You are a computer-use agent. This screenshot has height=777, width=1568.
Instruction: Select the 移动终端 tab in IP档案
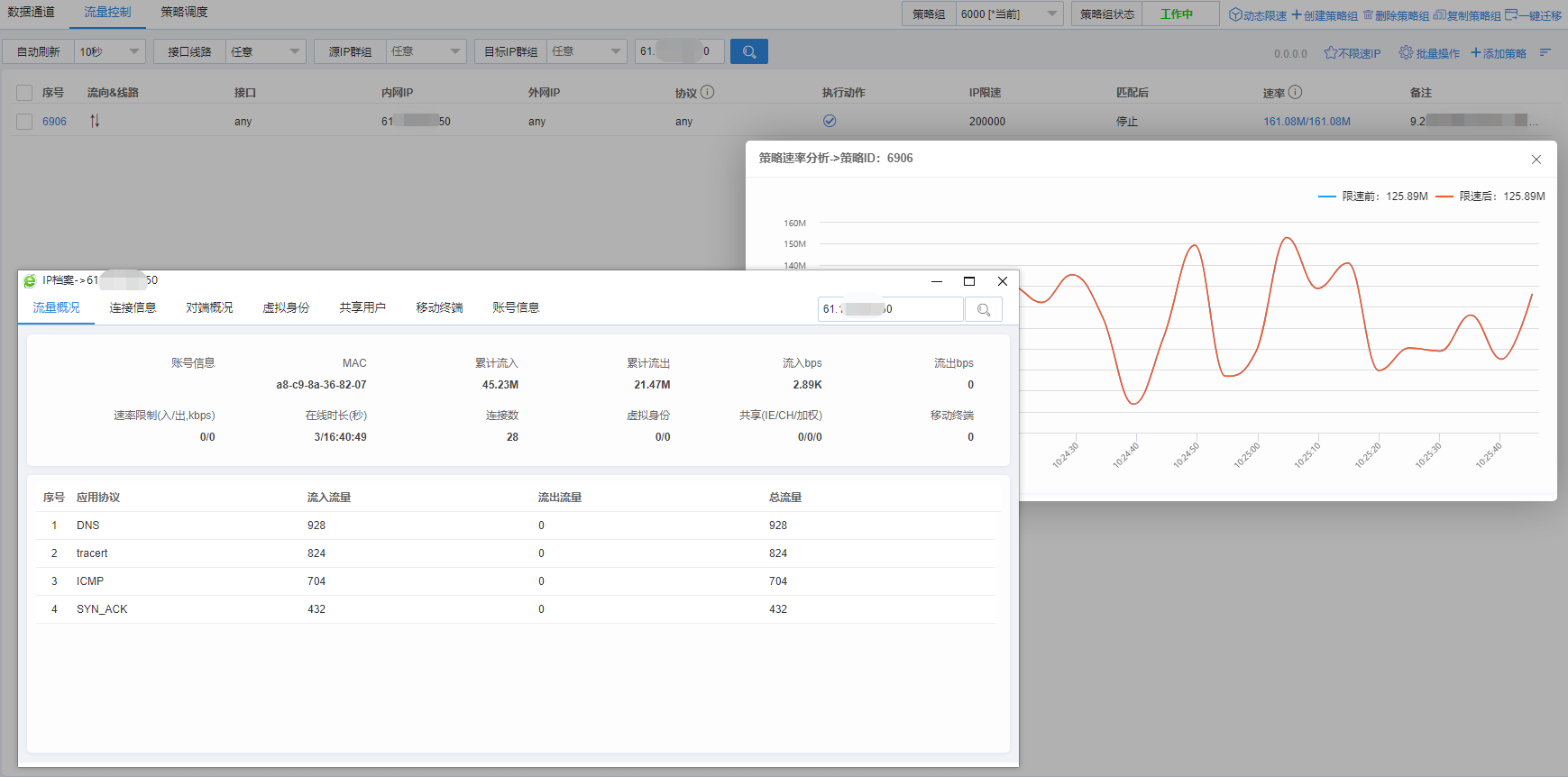(x=439, y=307)
